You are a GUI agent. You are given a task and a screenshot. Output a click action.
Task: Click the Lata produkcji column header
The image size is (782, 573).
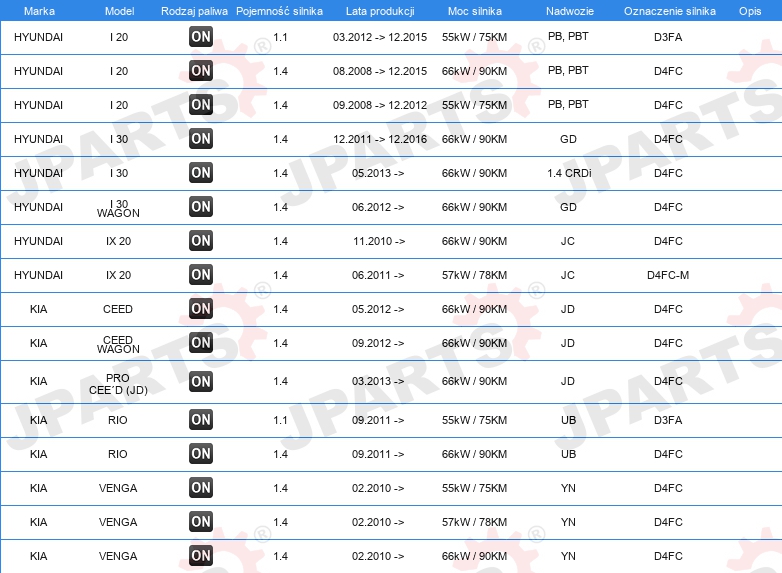(380, 11)
